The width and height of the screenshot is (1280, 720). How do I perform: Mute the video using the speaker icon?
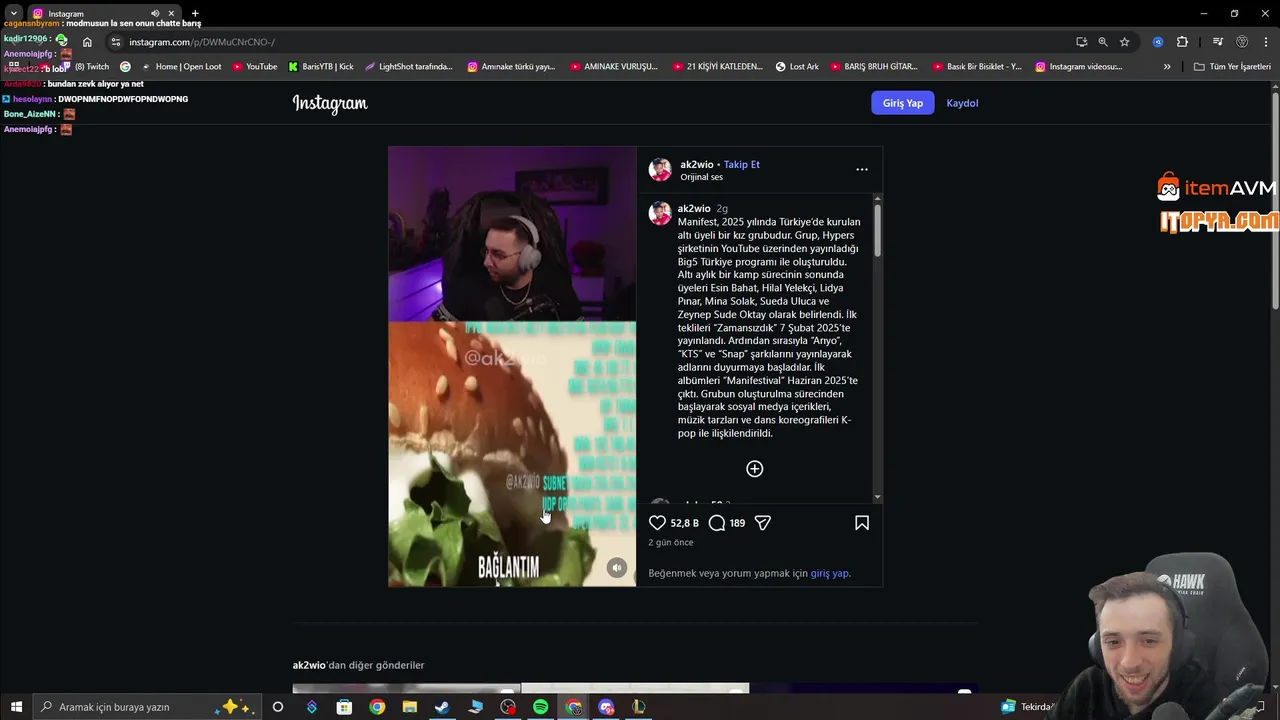617,568
